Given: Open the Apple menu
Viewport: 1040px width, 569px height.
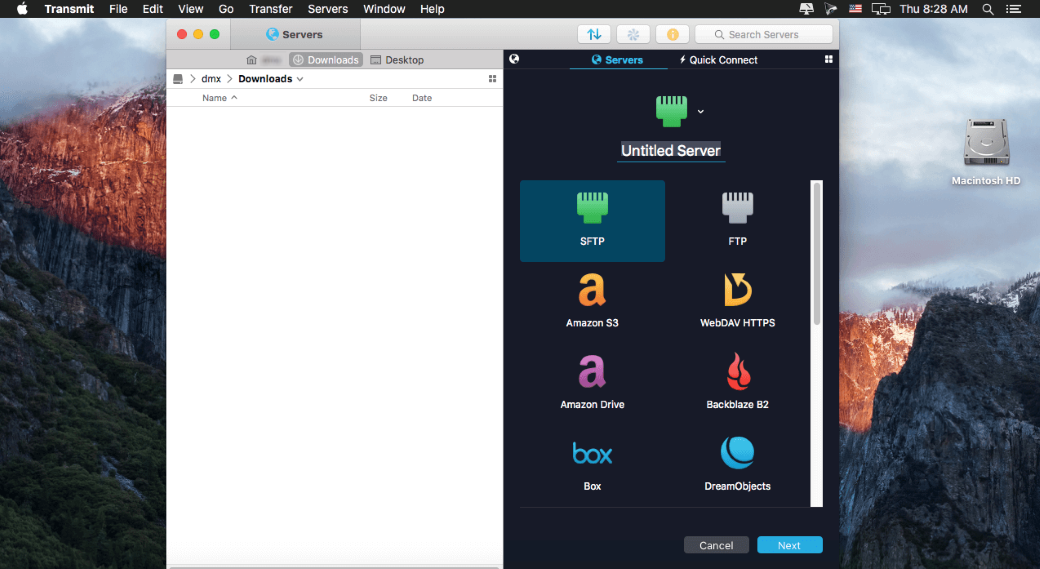Looking at the screenshot, I should 22,9.
